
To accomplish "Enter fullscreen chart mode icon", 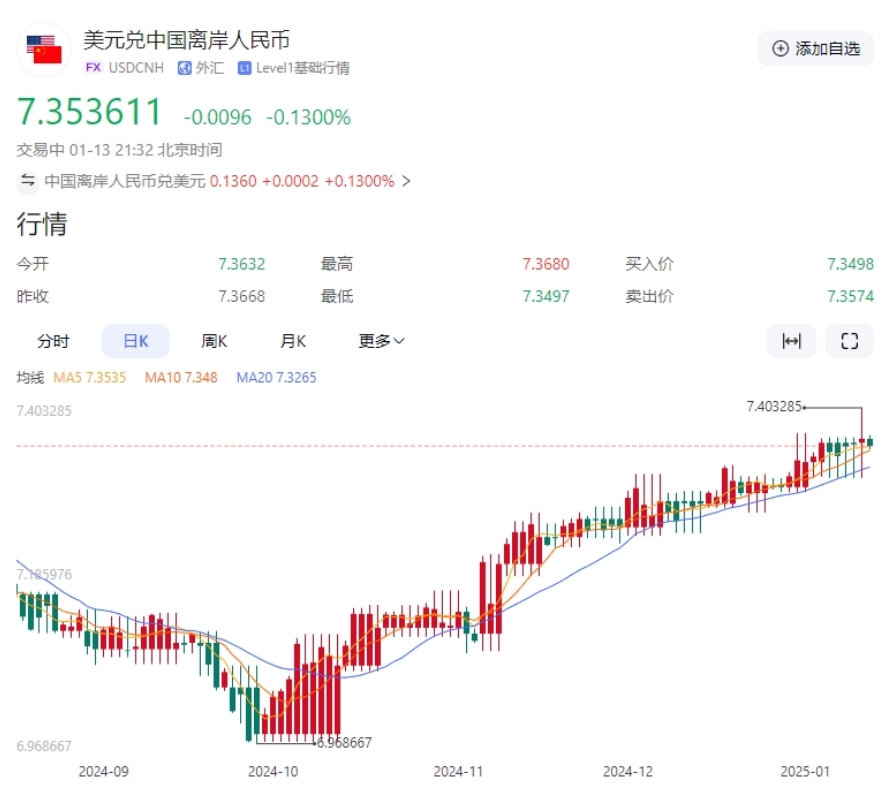I will pos(849,341).
